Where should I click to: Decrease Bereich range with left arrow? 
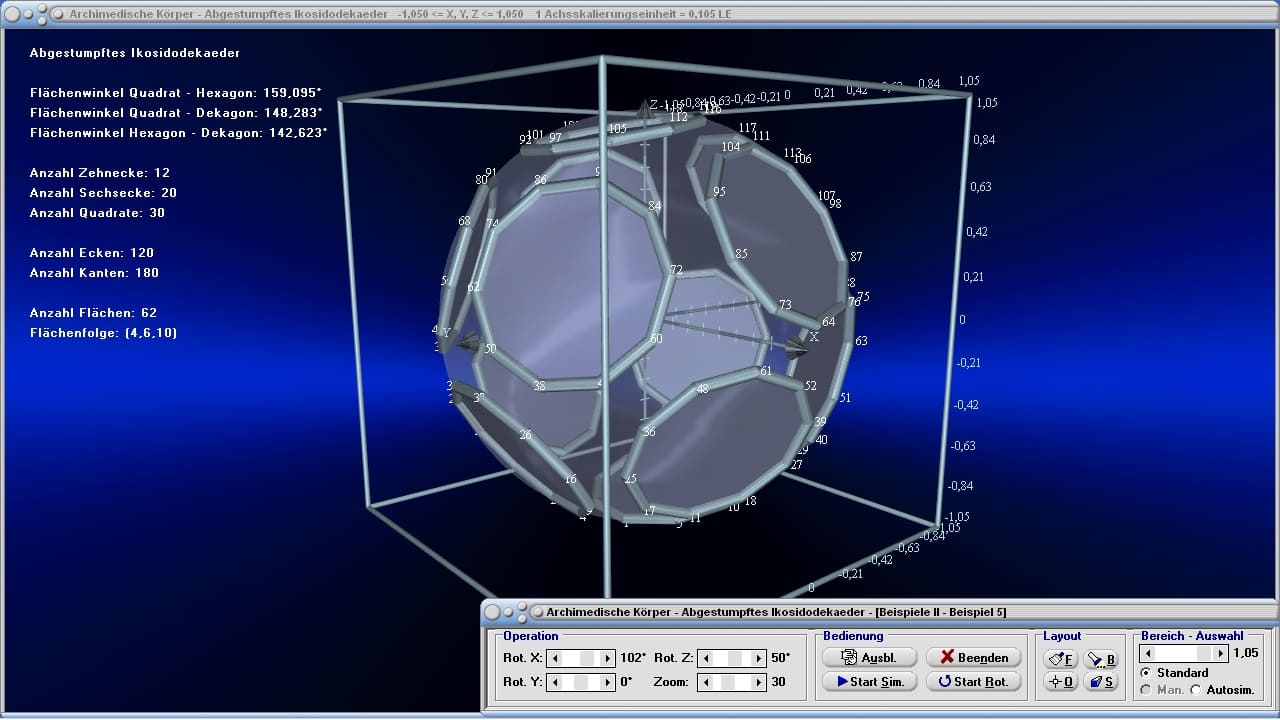(1149, 653)
